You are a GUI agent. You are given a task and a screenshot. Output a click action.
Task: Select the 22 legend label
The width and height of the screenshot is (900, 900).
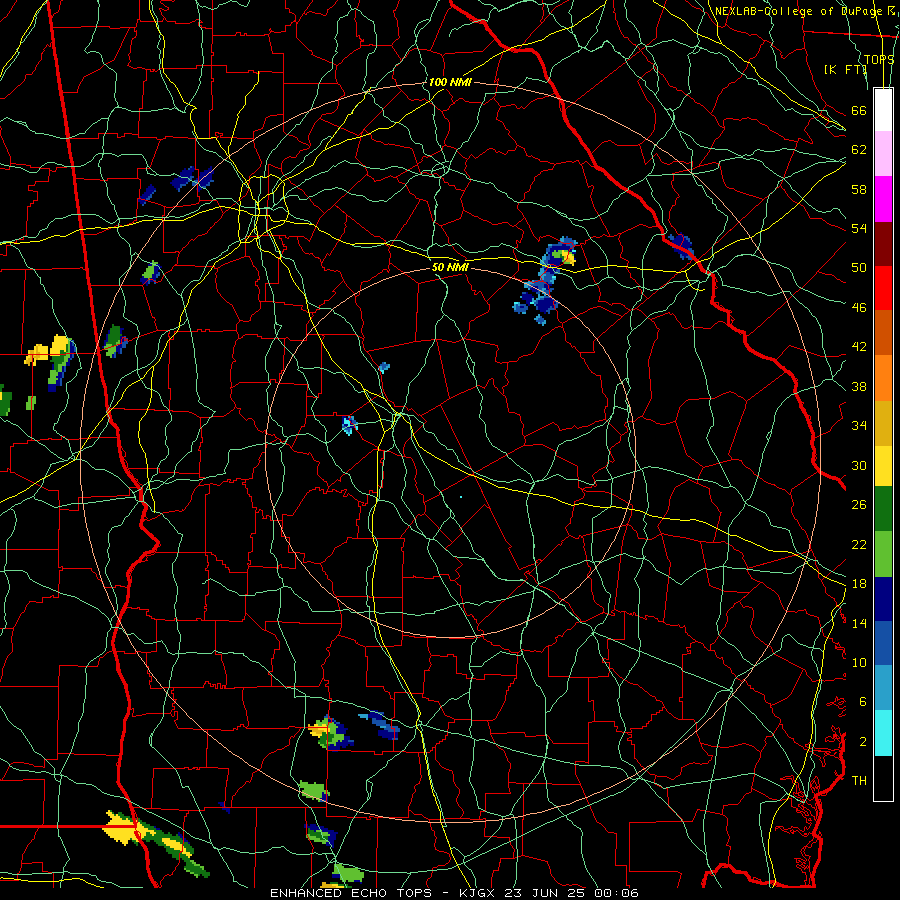click(859, 544)
